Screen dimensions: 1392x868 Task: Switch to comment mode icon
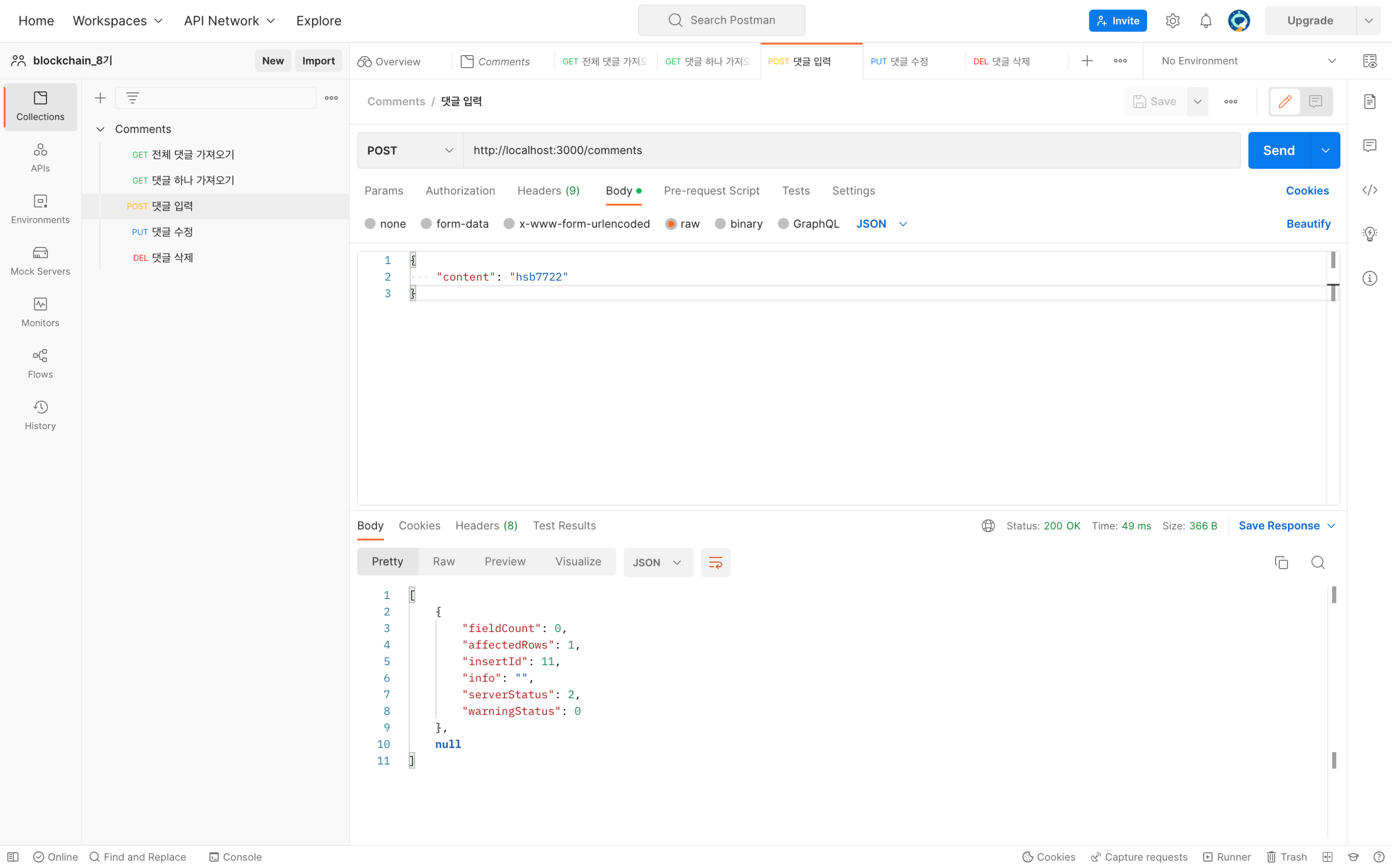(x=1315, y=102)
